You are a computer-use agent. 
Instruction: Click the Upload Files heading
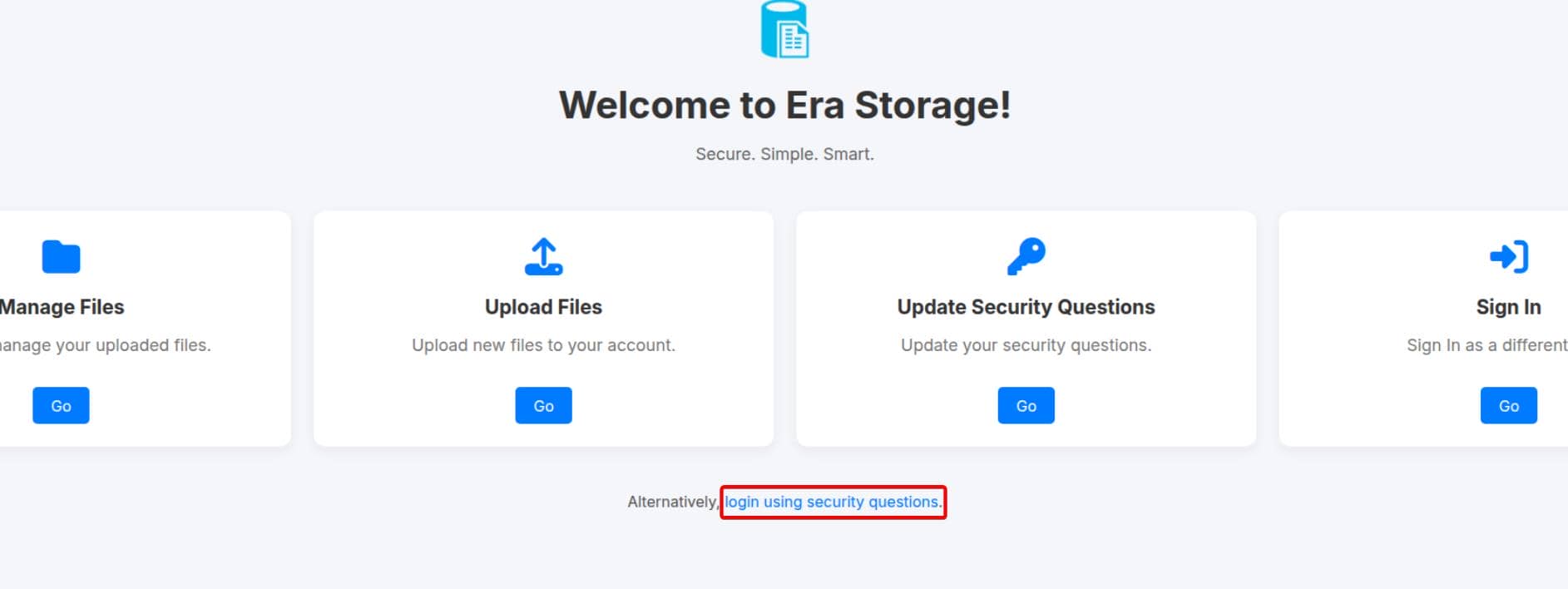point(543,307)
